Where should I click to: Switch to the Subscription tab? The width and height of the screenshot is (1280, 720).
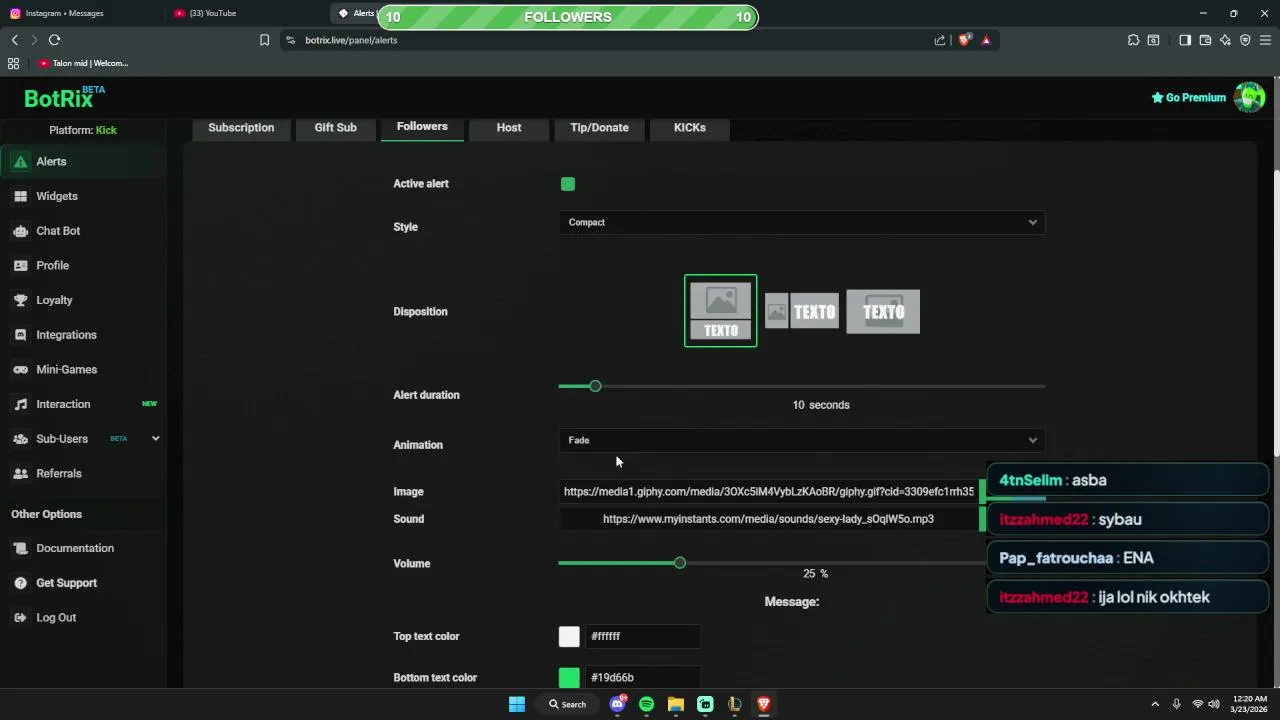click(x=241, y=128)
